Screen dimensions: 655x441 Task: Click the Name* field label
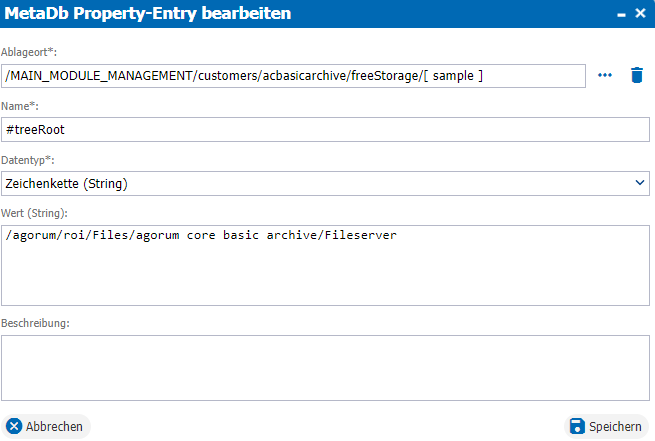20,106
